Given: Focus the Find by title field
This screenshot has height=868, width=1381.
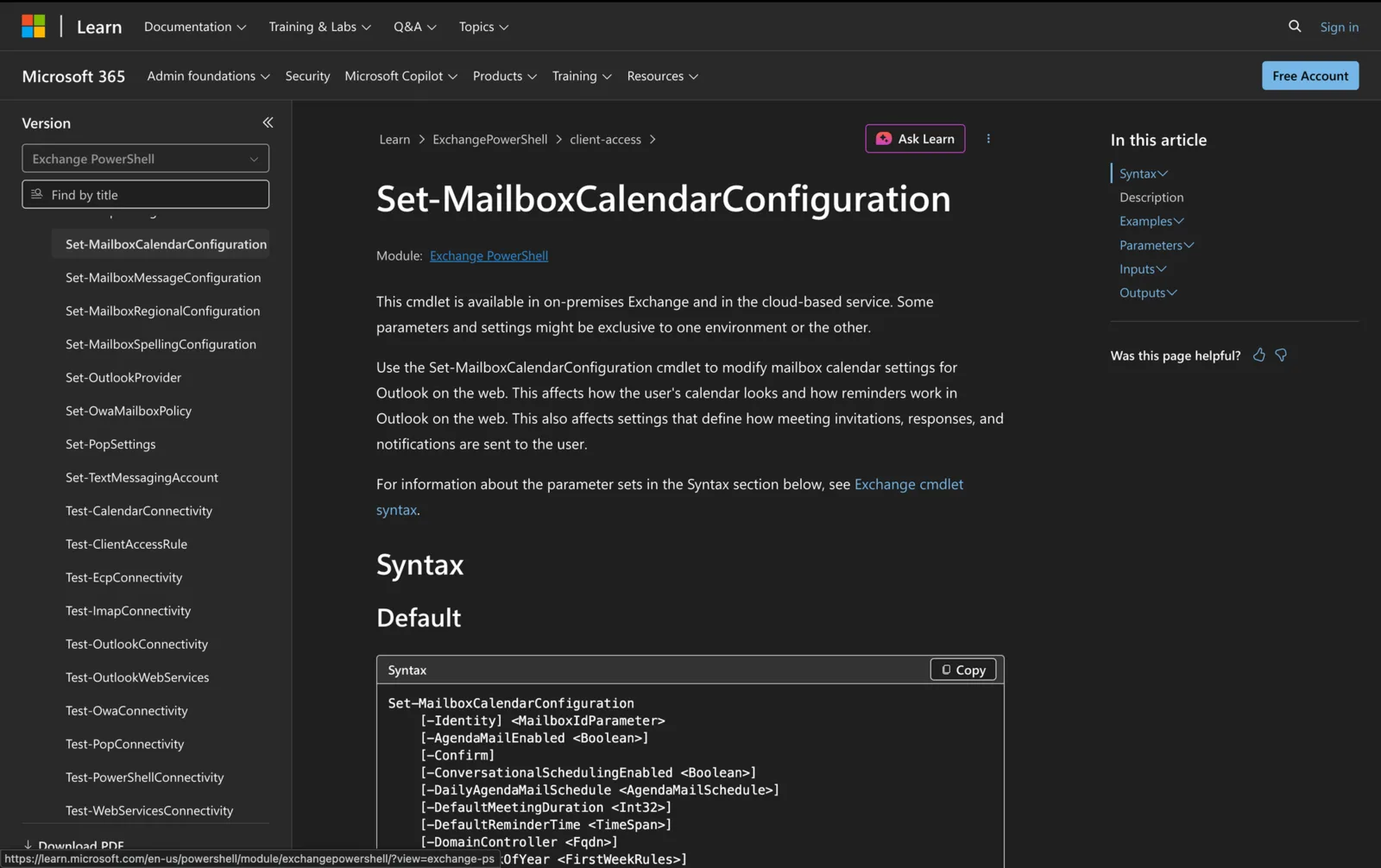Looking at the screenshot, I should click(145, 194).
